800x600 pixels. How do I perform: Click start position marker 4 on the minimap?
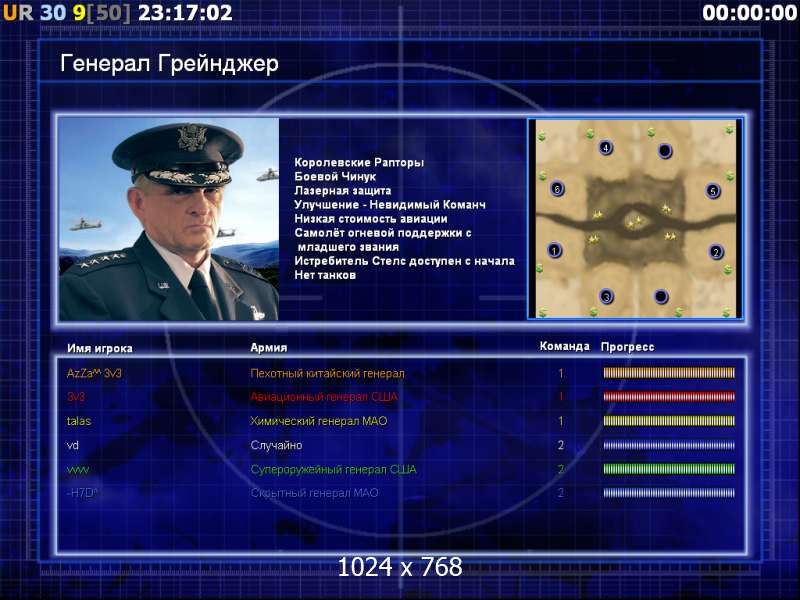pyautogui.click(x=606, y=147)
